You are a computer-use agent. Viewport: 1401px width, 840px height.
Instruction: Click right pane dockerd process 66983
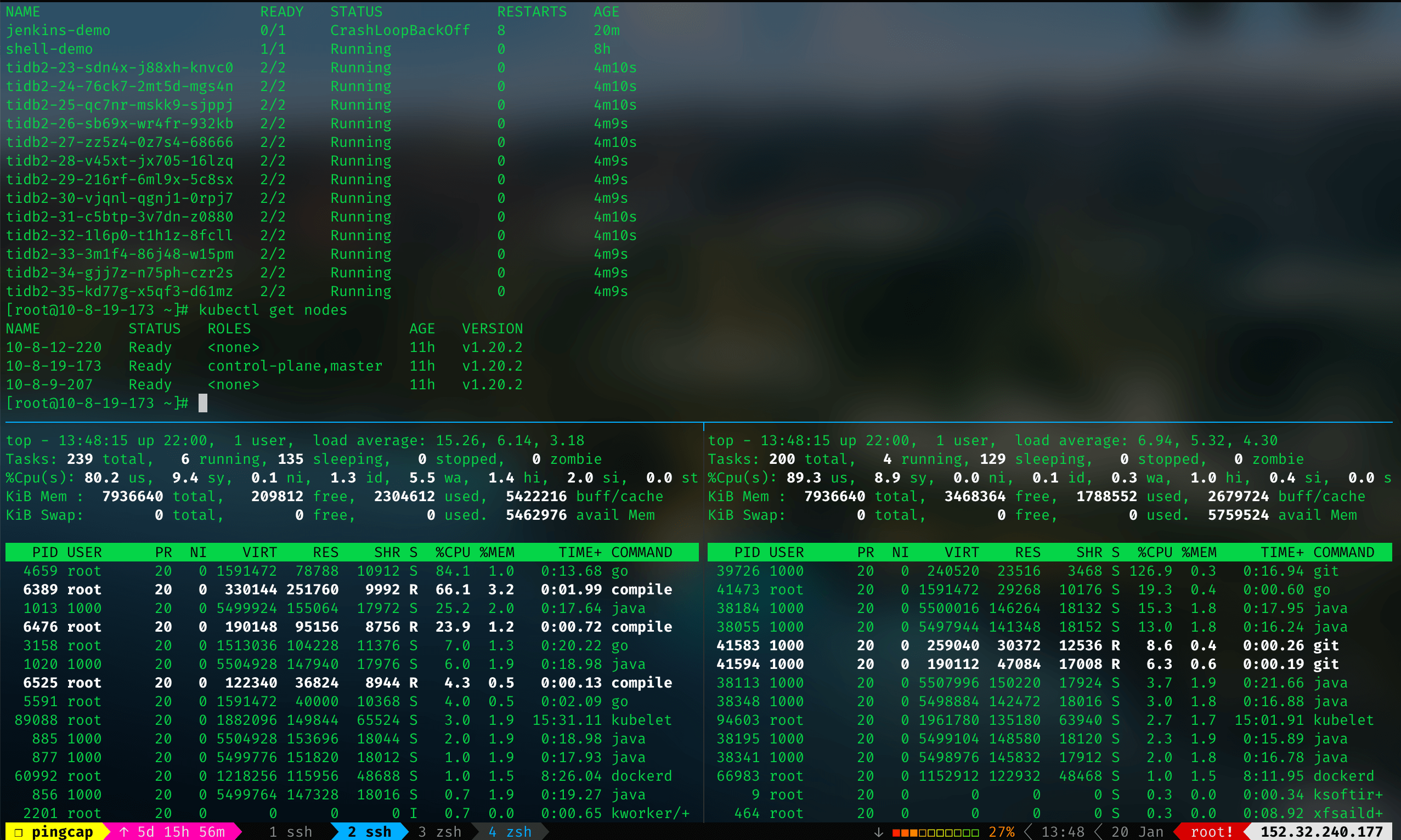pos(1049,775)
